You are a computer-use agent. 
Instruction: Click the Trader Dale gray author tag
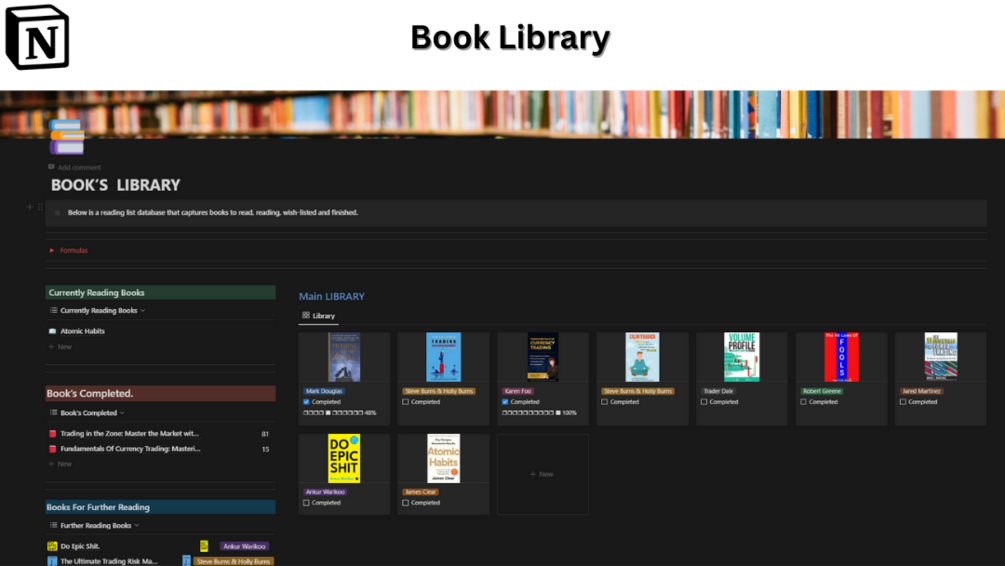point(718,391)
